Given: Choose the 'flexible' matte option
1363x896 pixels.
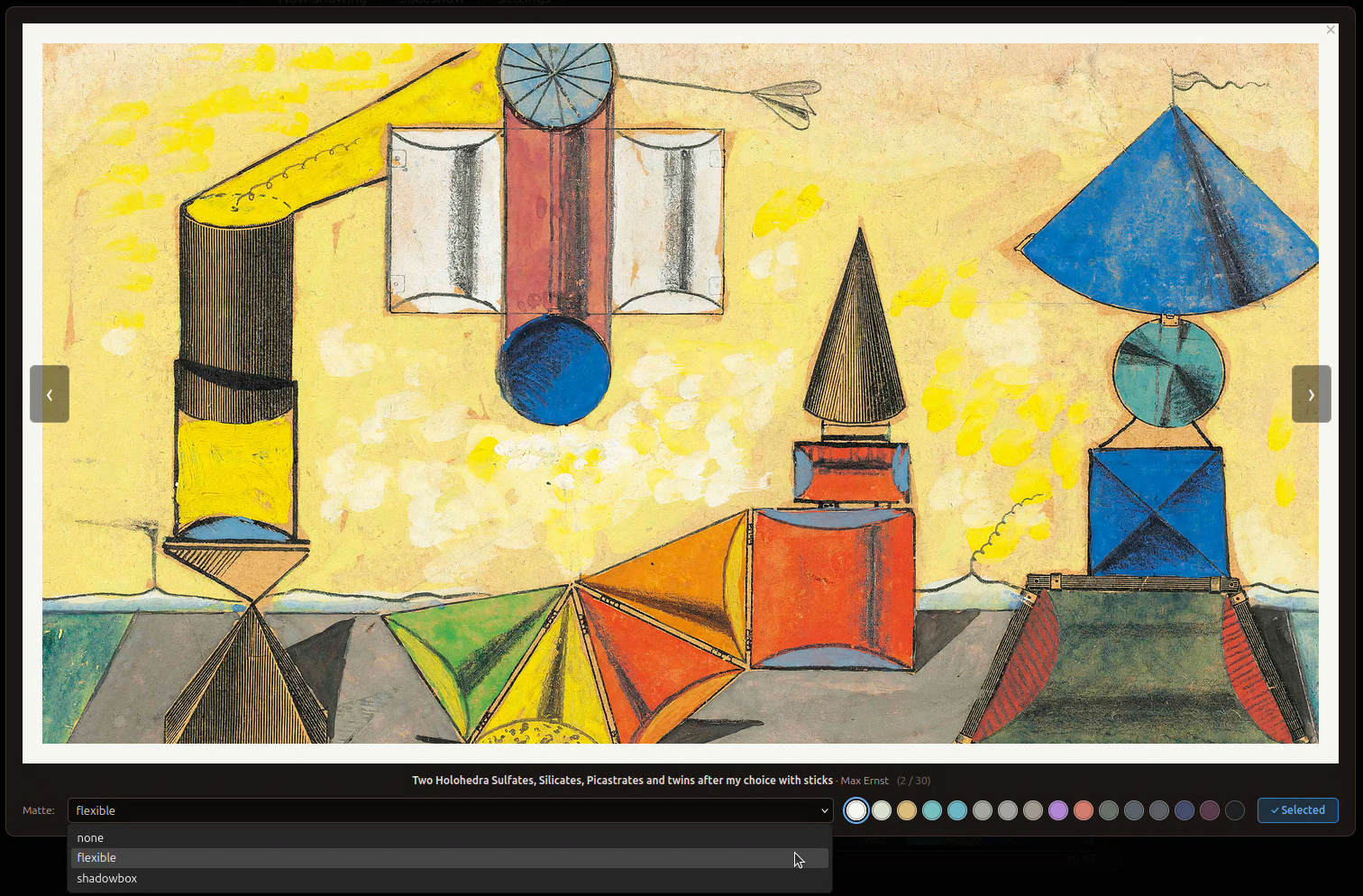Looking at the screenshot, I should point(450,858).
